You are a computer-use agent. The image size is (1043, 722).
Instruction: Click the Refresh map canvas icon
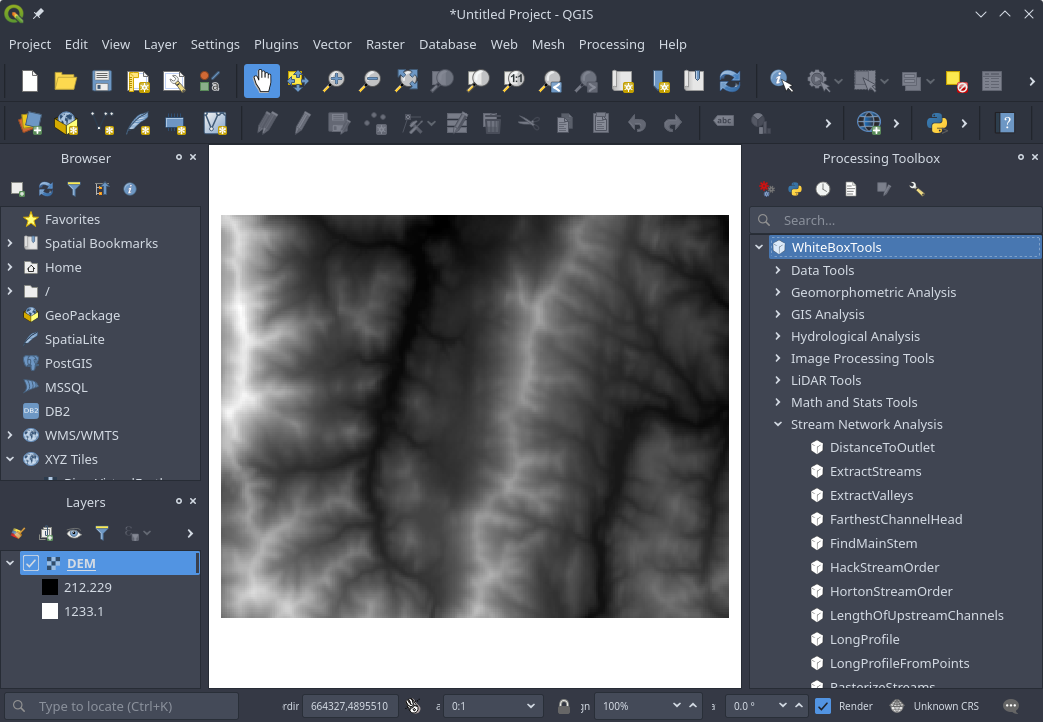[730, 81]
